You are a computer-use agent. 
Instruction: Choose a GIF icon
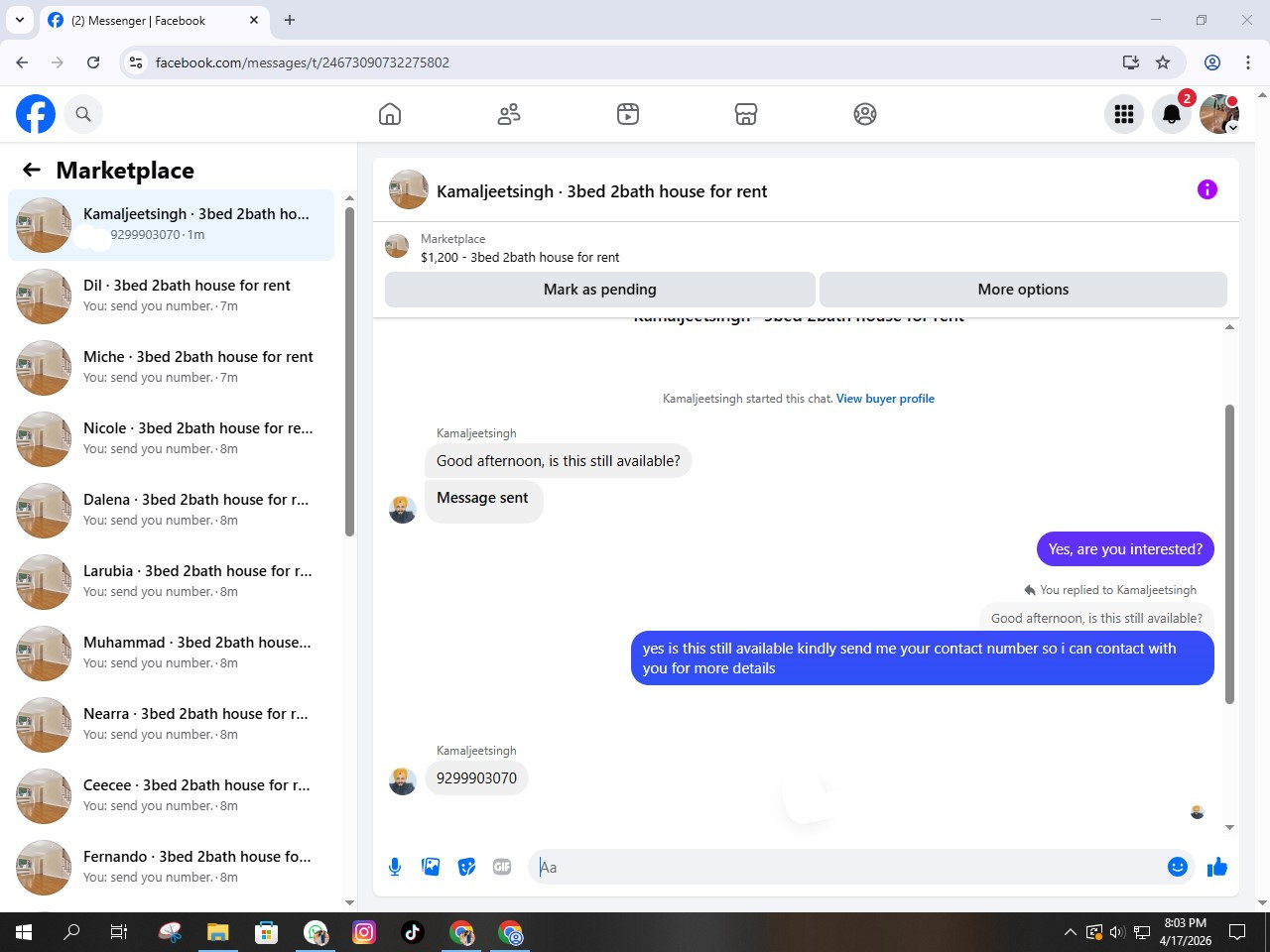click(x=502, y=867)
